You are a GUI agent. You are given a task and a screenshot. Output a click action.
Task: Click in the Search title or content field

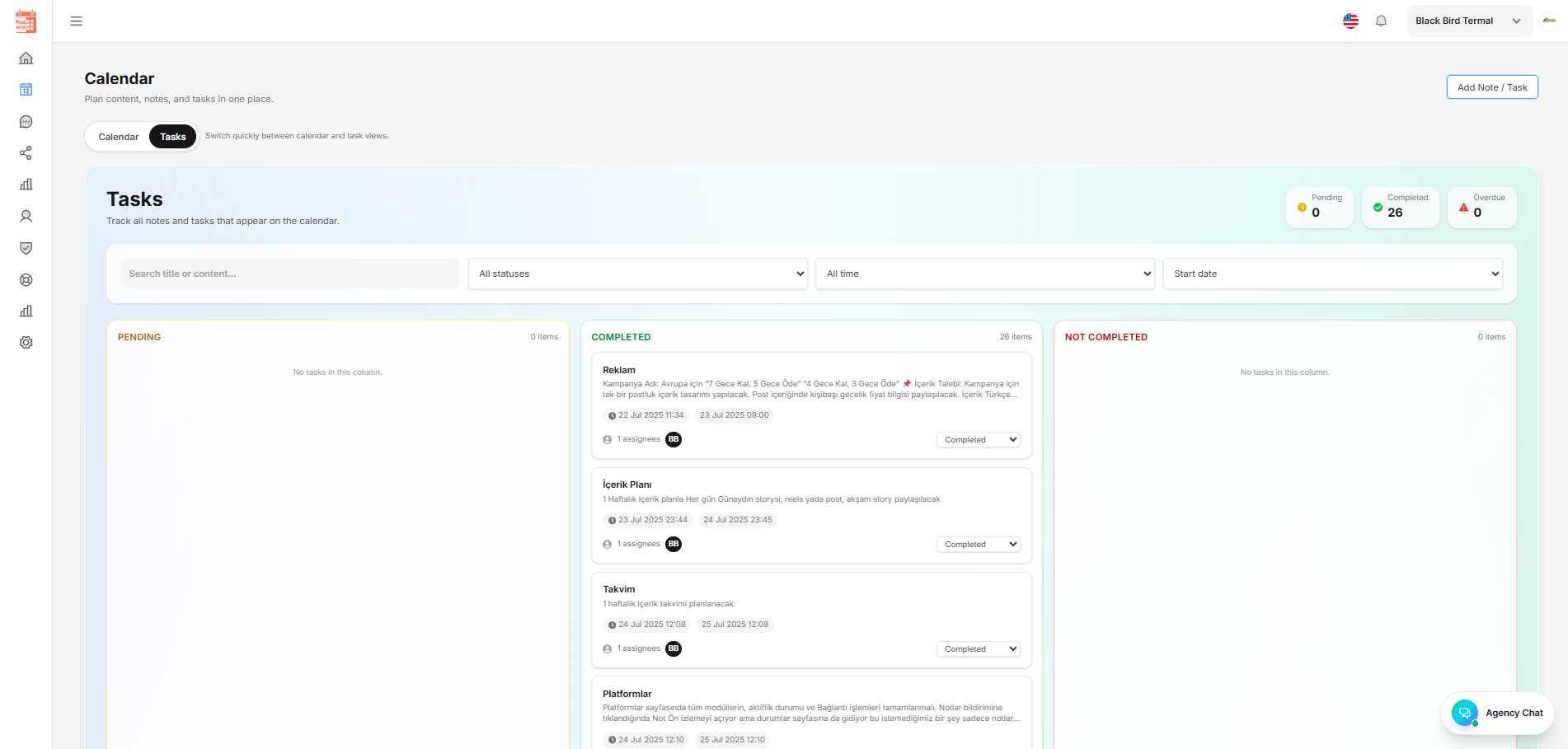pos(290,274)
